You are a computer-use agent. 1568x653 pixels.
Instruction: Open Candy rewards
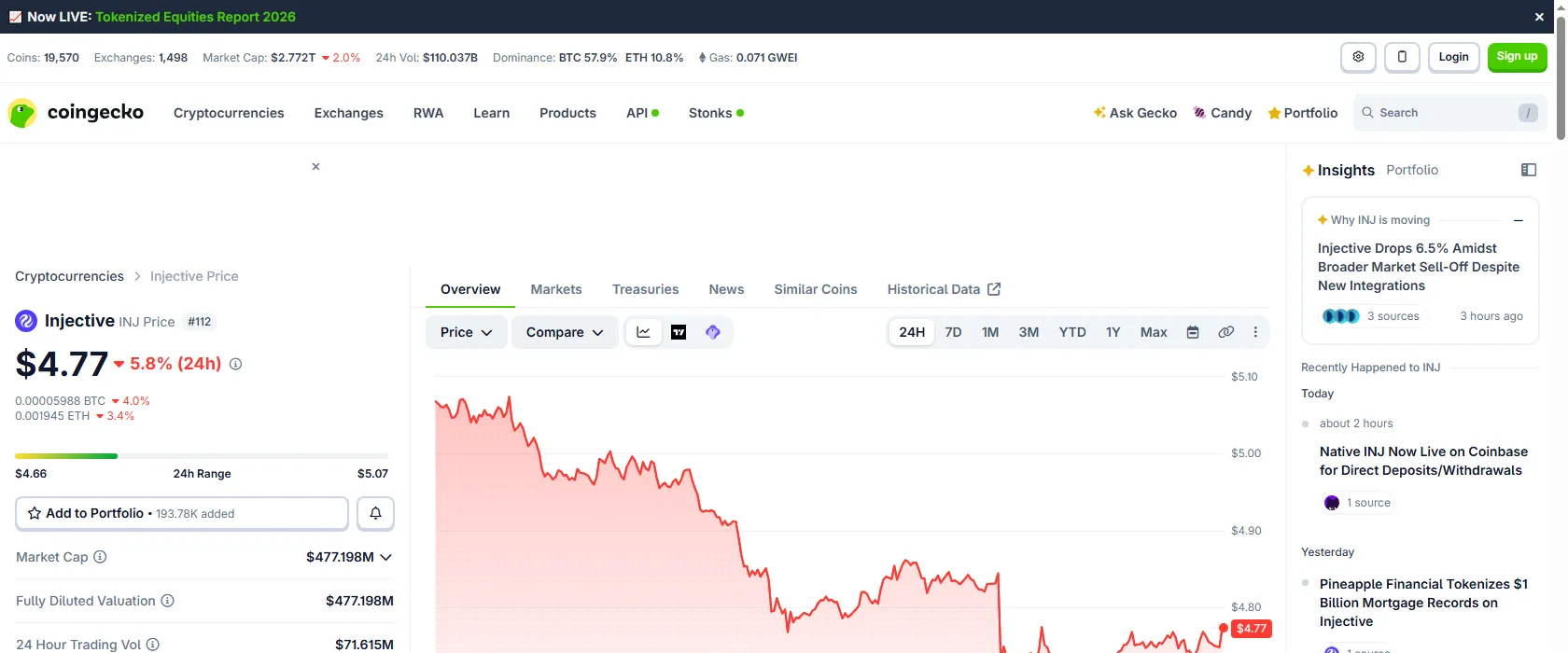click(x=1223, y=113)
